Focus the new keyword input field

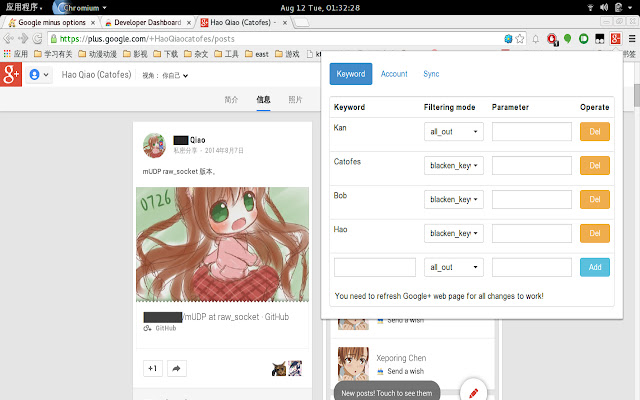point(375,267)
